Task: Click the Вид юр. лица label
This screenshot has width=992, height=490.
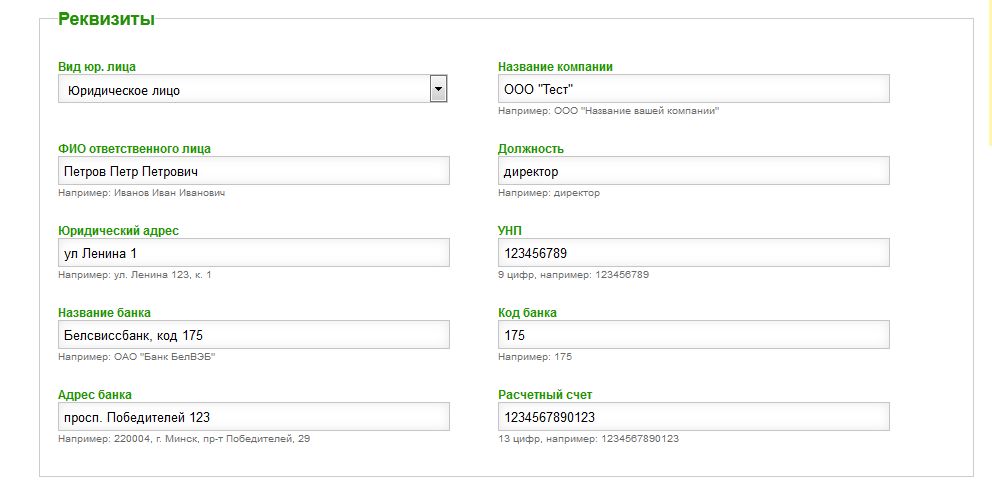Action: pos(97,67)
